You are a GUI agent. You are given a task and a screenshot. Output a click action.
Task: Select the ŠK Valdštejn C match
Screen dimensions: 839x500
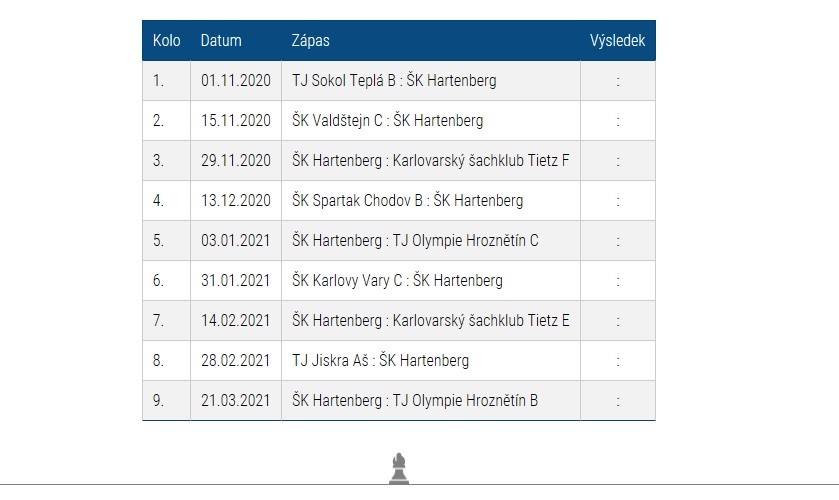point(387,121)
